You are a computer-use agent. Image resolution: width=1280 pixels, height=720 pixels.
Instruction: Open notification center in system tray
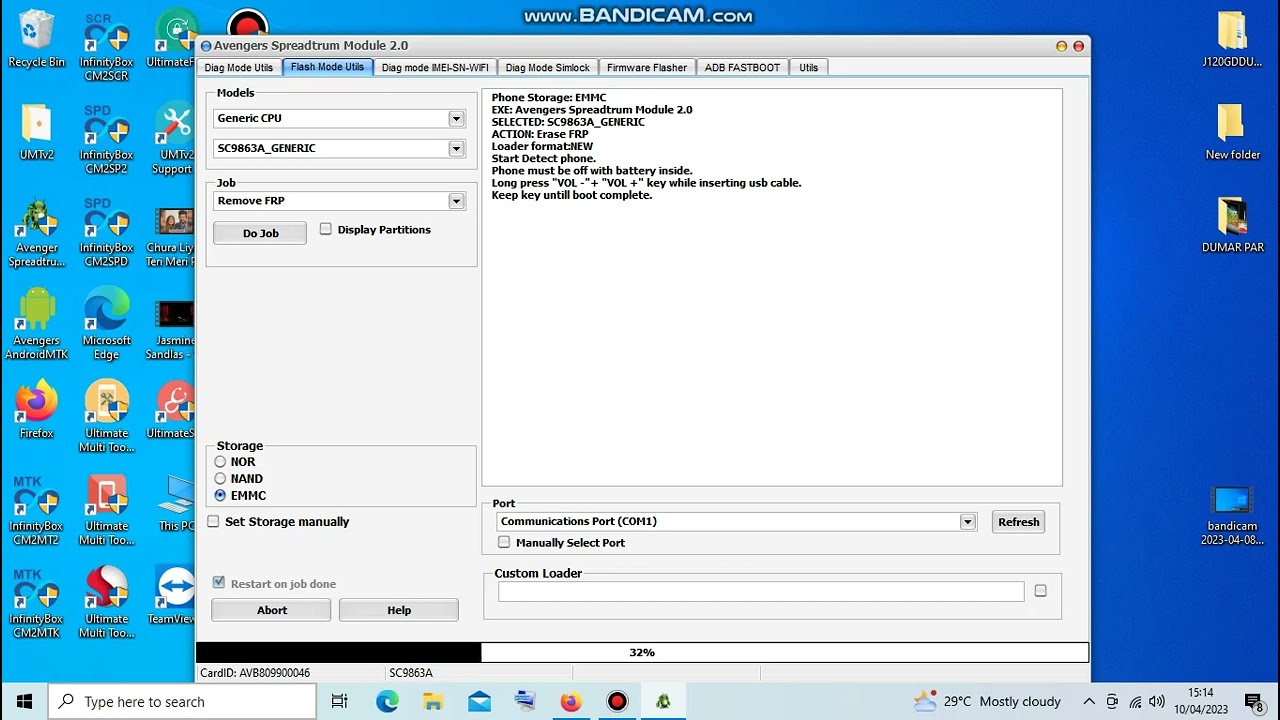tap(1254, 702)
